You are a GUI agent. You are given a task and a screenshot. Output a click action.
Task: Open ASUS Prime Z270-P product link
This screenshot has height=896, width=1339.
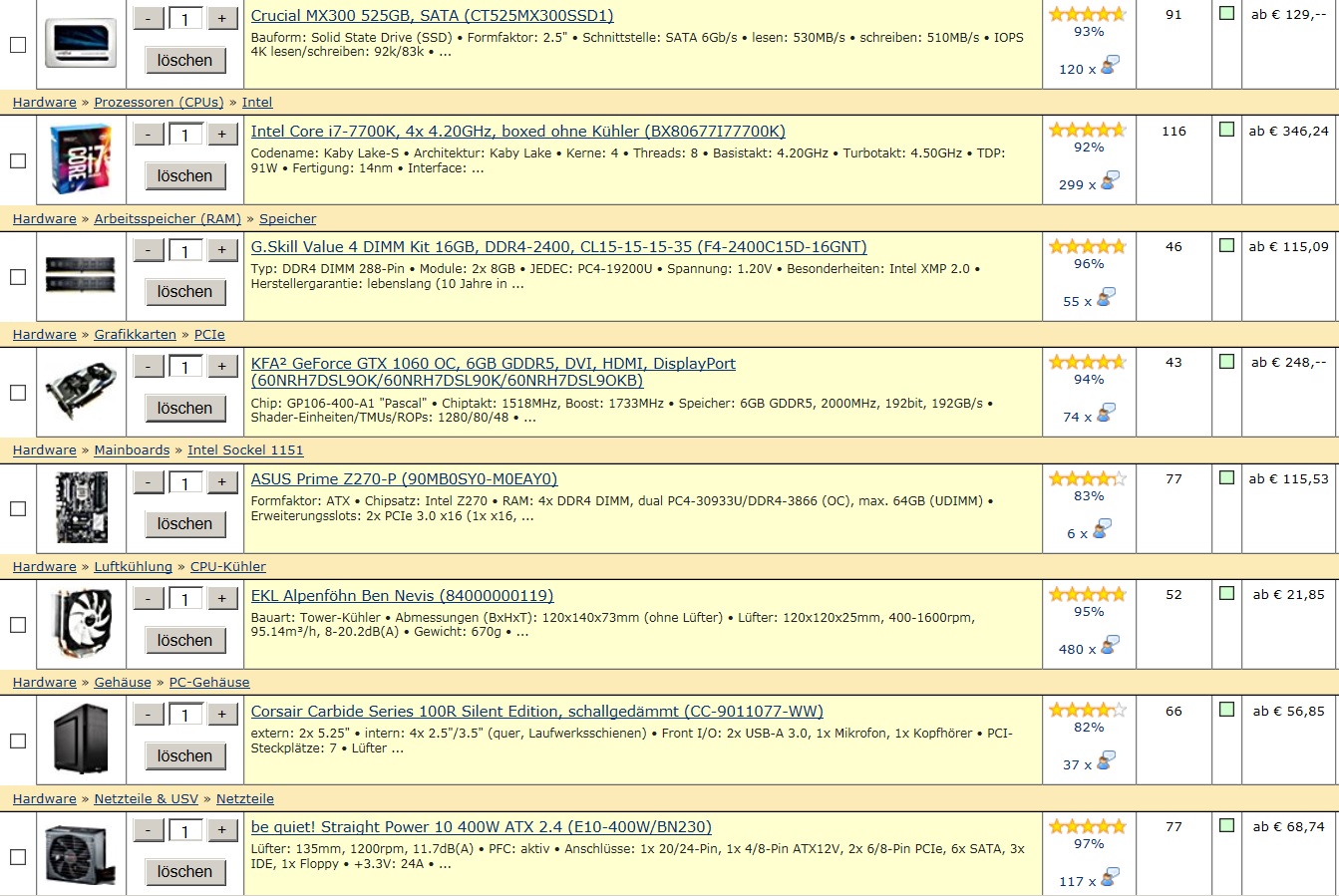[404, 479]
